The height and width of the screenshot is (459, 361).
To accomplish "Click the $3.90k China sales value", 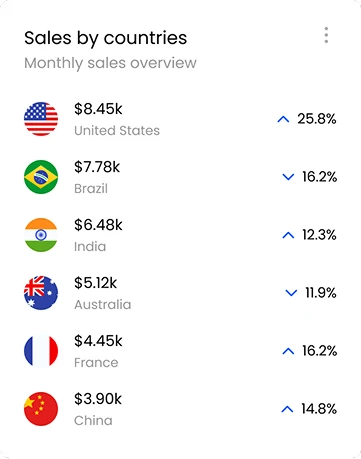I will (x=98, y=399).
